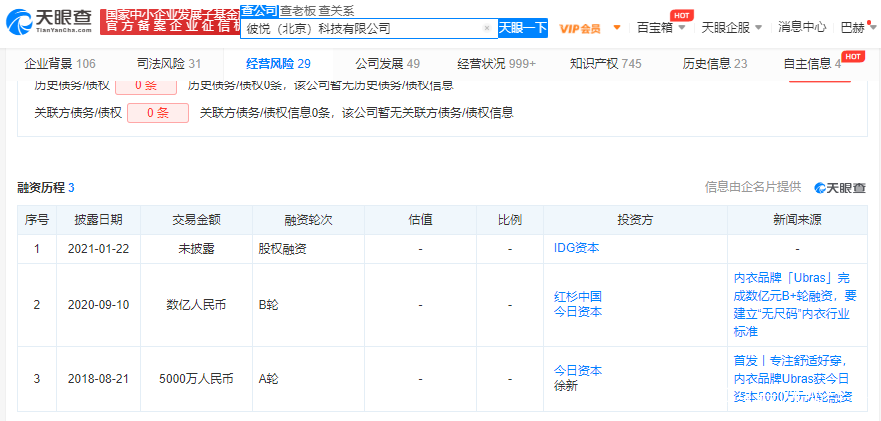Click the 0条 badge for 历史债务/债权

click(x=146, y=86)
